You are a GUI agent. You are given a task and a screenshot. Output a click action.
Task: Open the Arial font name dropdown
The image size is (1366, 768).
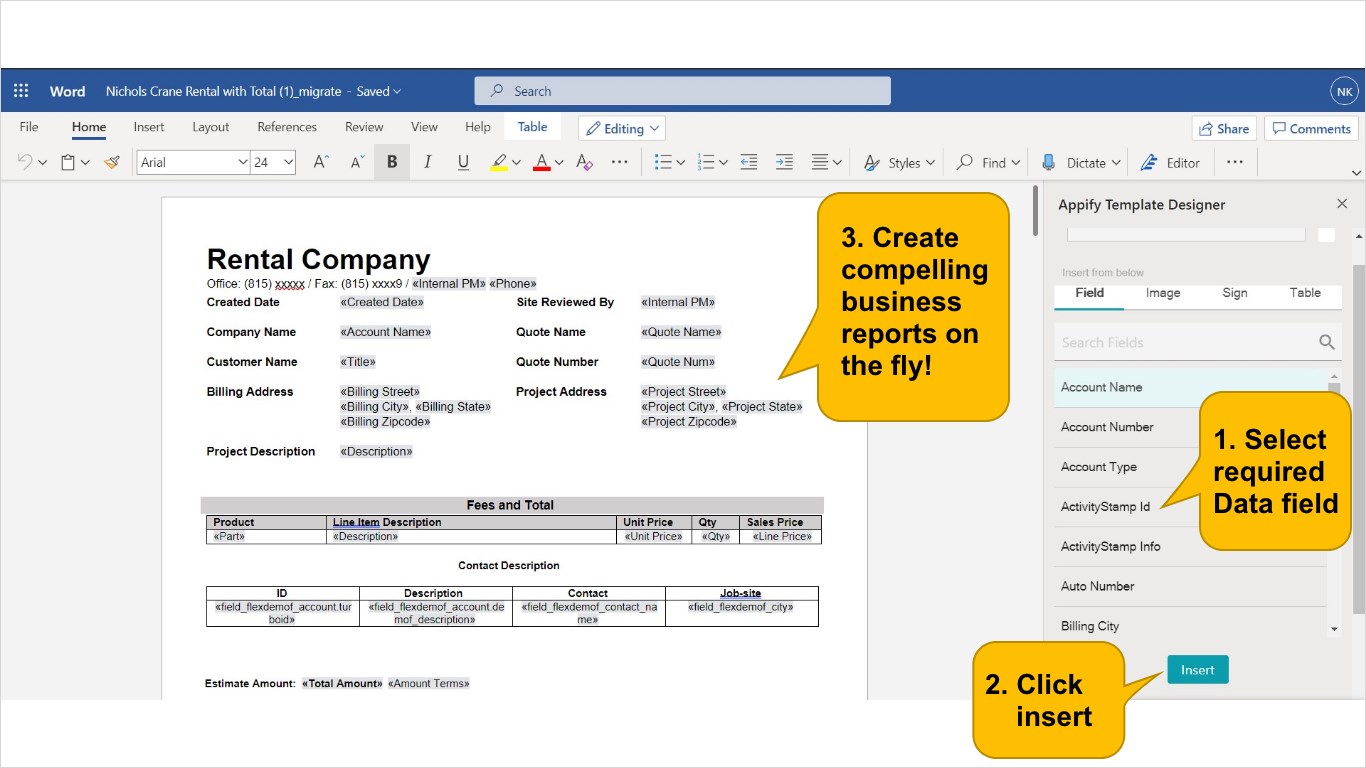coord(242,162)
